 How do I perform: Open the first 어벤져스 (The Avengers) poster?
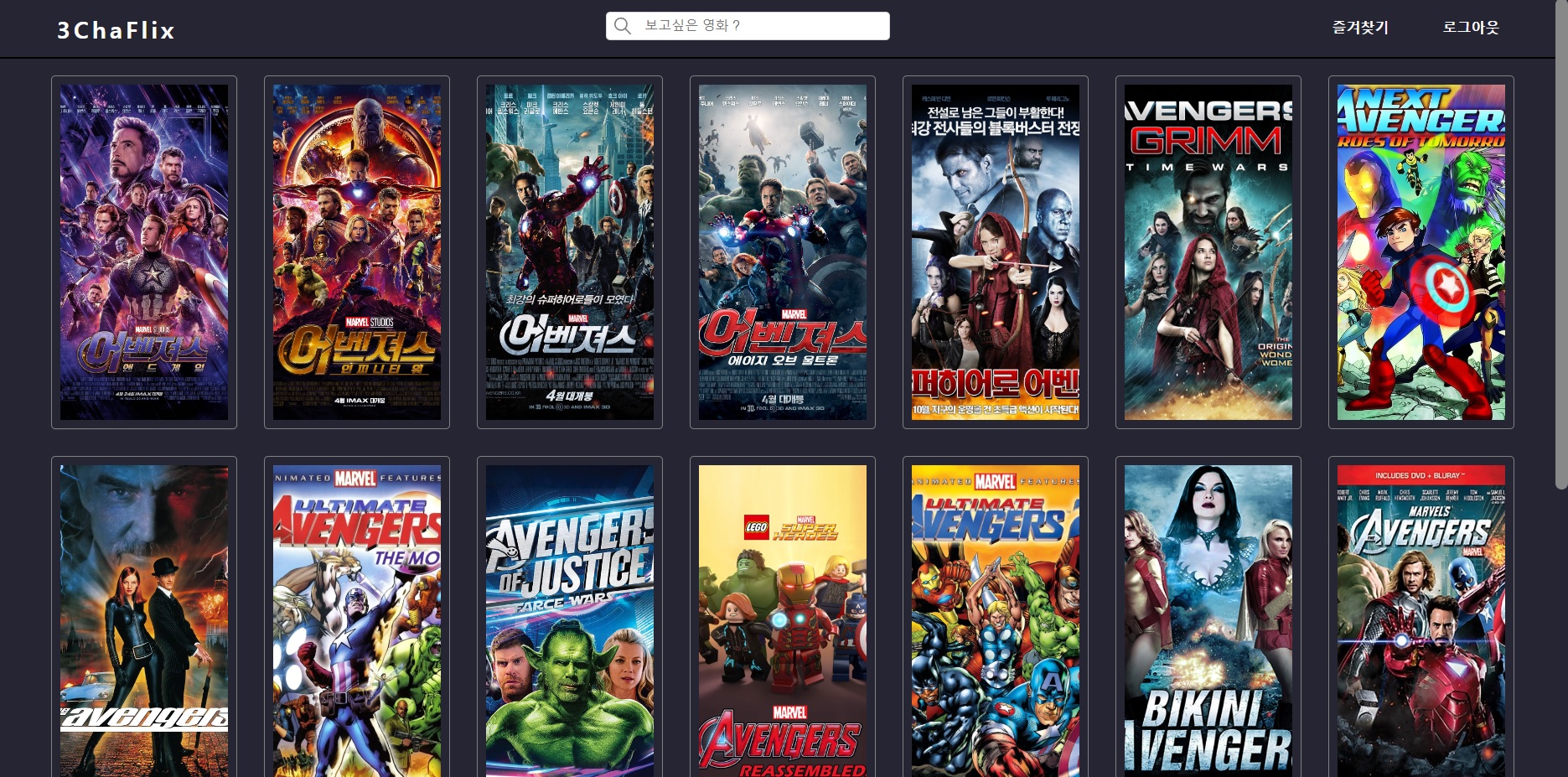tap(570, 254)
